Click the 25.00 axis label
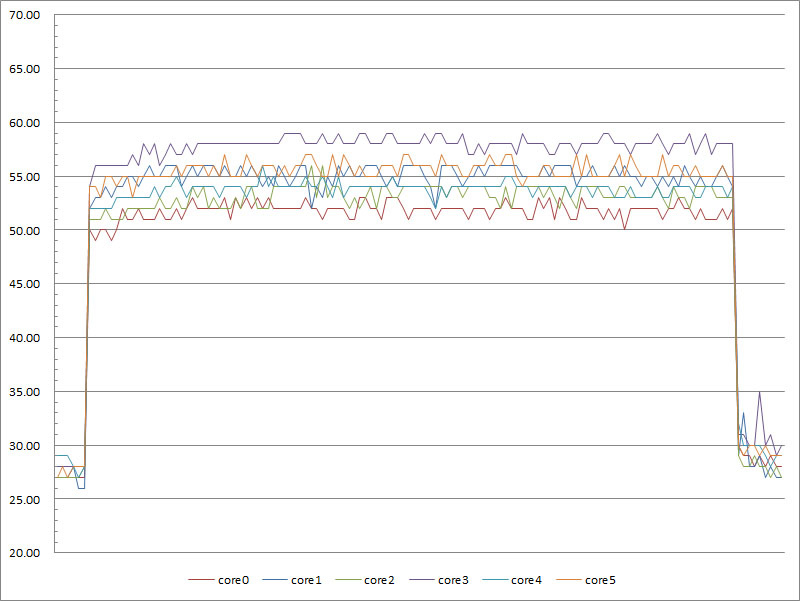The width and height of the screenshot is (800, 601). 24,499
